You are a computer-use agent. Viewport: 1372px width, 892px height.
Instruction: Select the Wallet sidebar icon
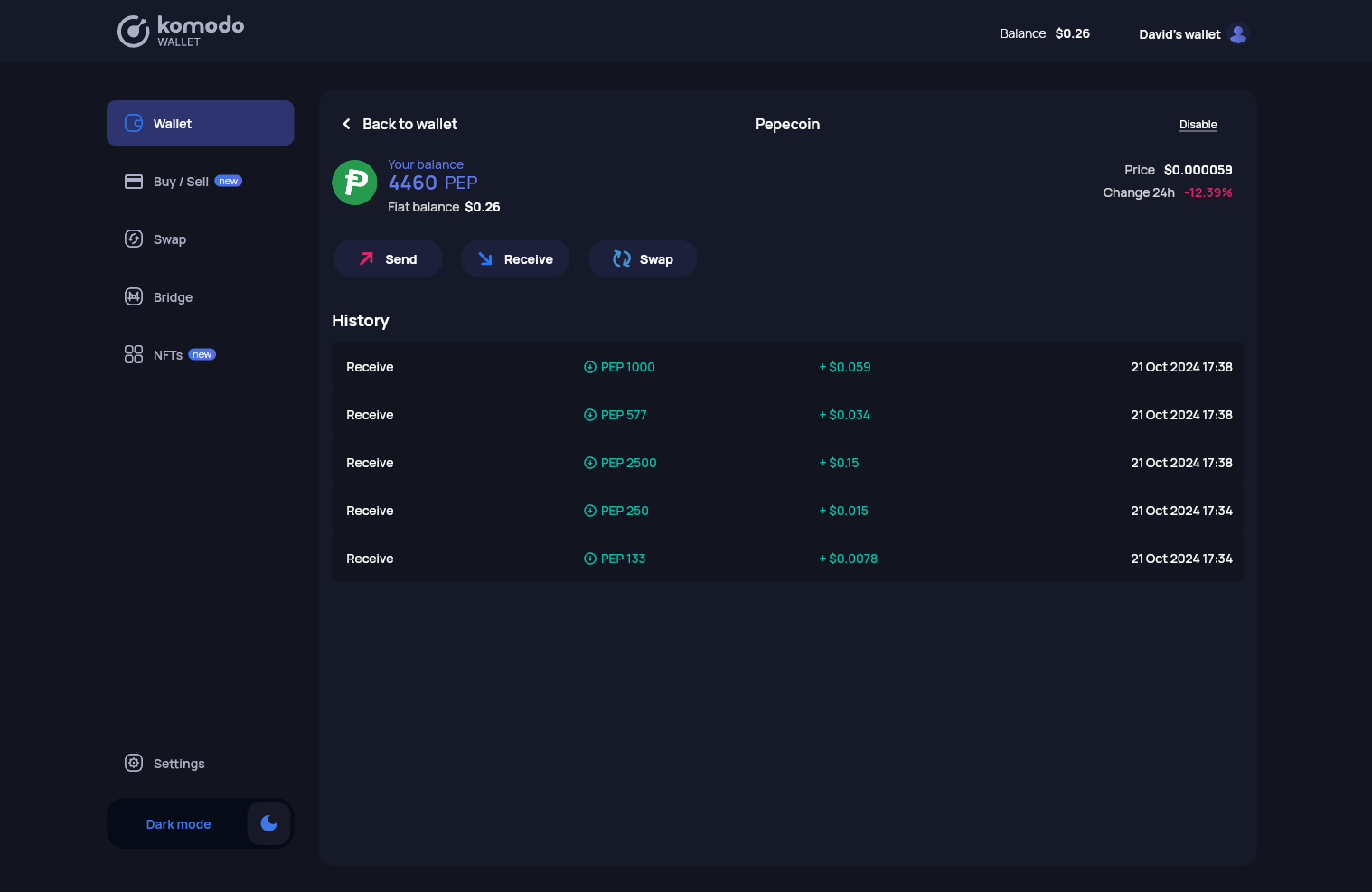pyautogui.click(x=134, y=123)
